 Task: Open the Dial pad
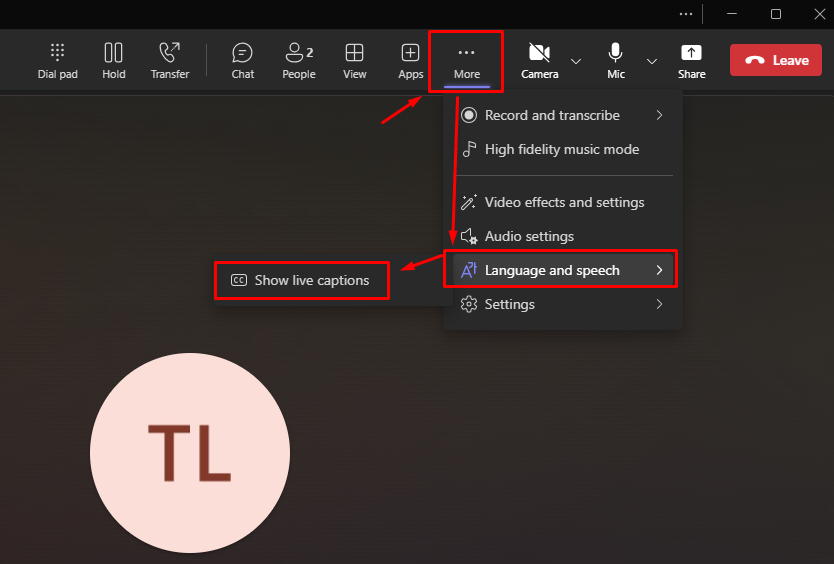[x=57, y=60]
